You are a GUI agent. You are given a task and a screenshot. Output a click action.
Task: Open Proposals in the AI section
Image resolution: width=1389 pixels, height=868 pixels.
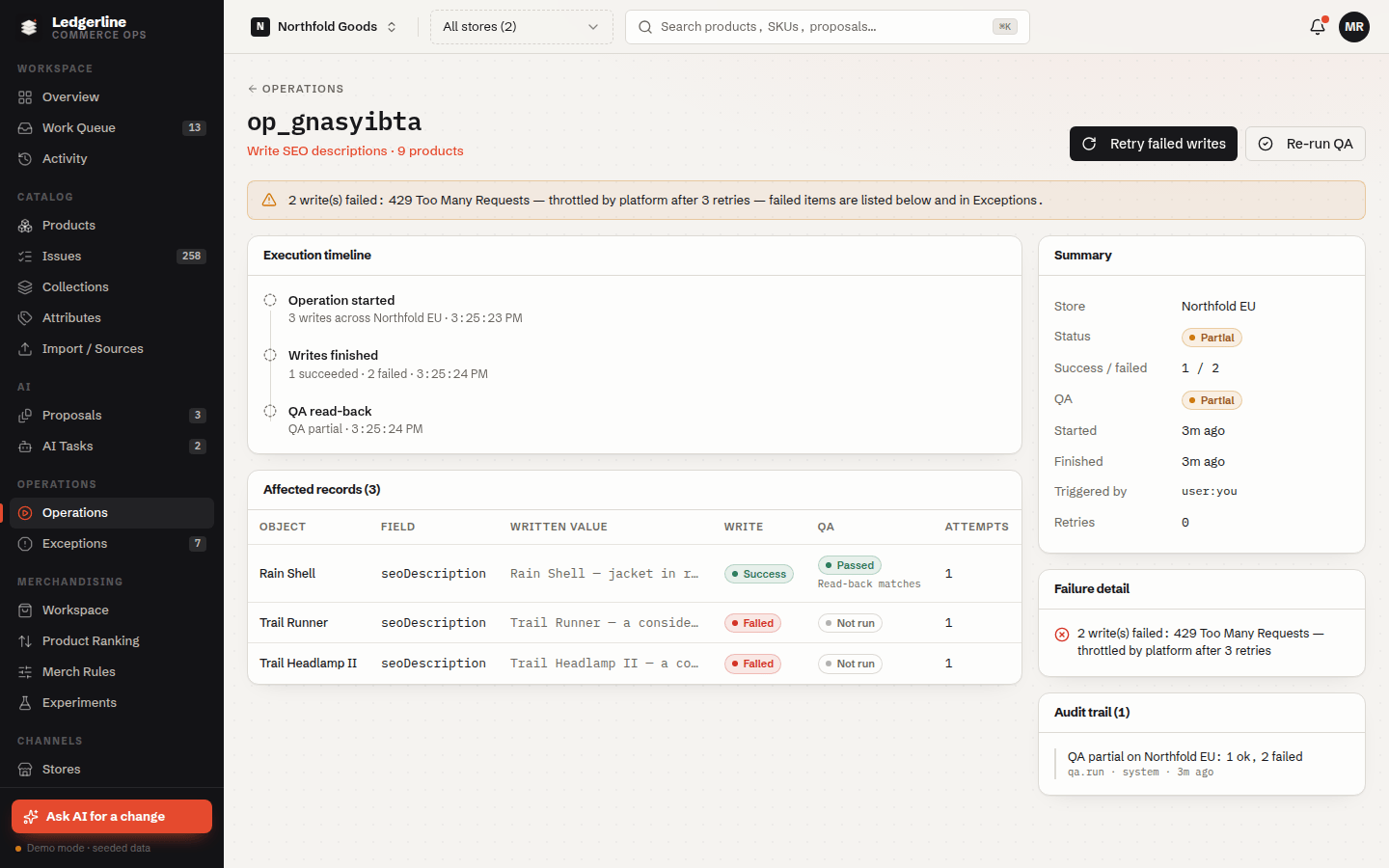pos(112,416)
